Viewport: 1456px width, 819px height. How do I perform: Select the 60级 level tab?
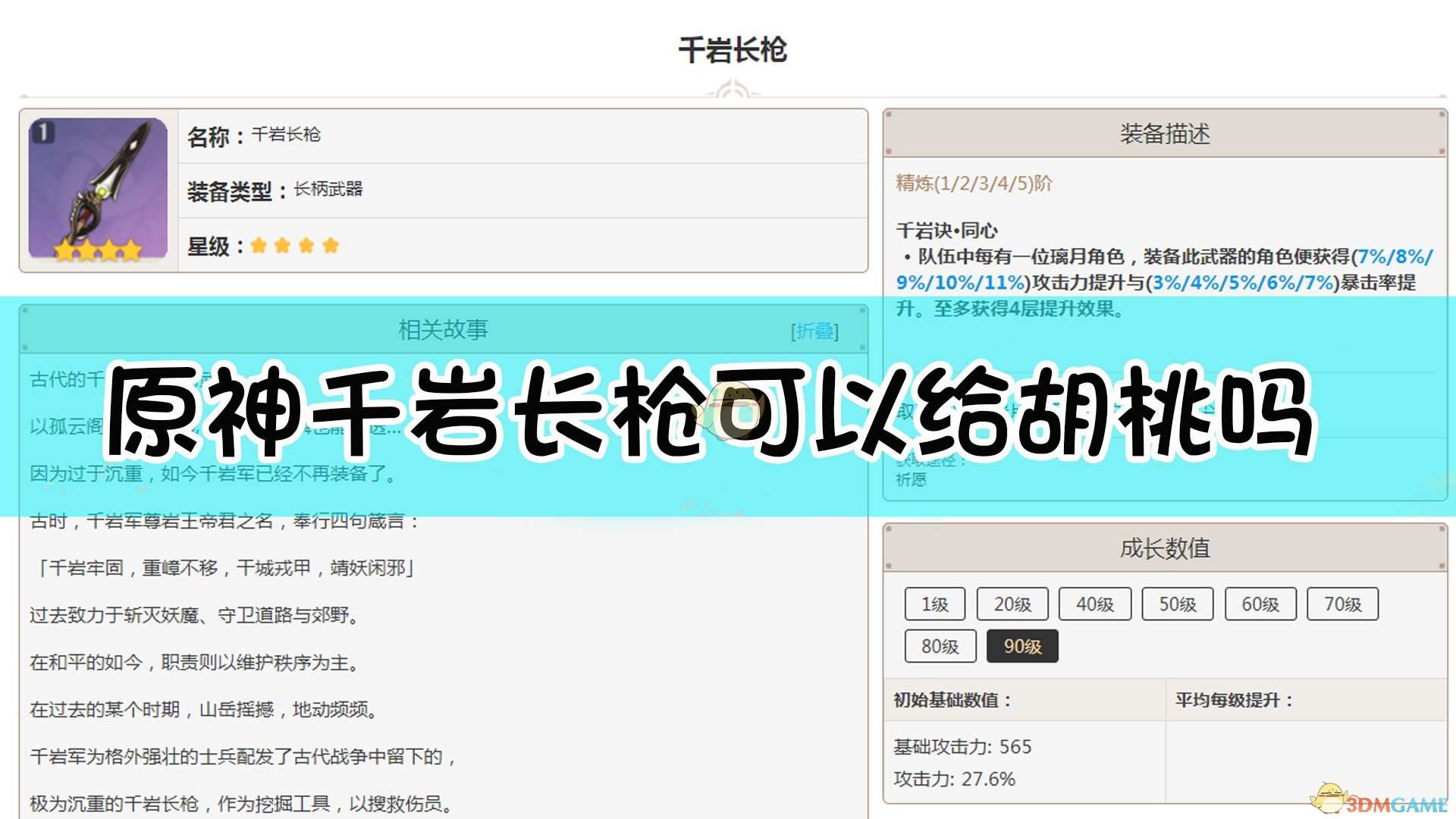tap(1260, 604)
